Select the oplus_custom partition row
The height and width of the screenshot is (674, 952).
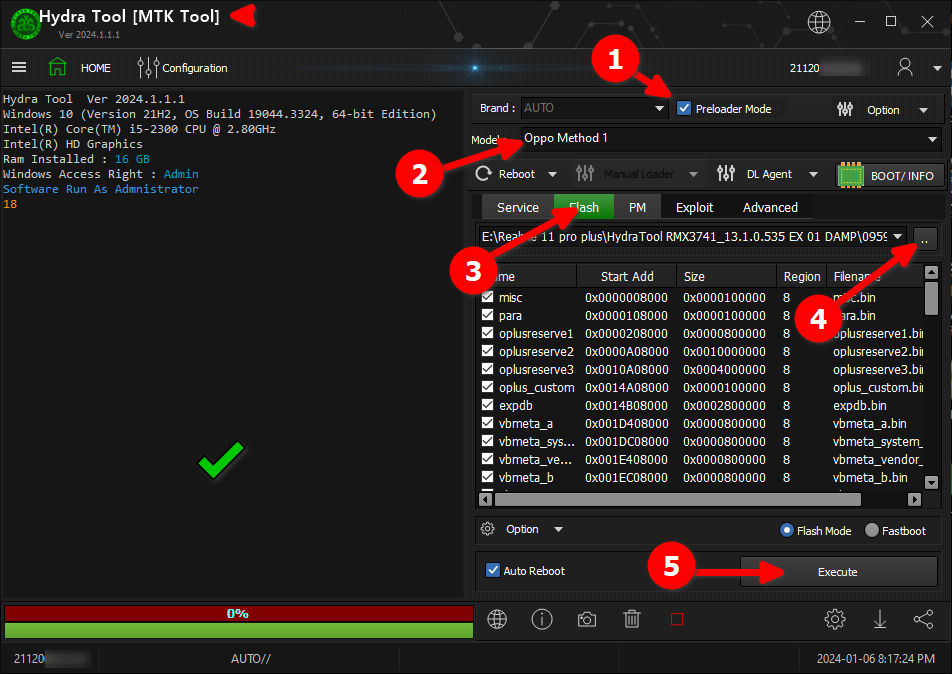pos(701,387)
